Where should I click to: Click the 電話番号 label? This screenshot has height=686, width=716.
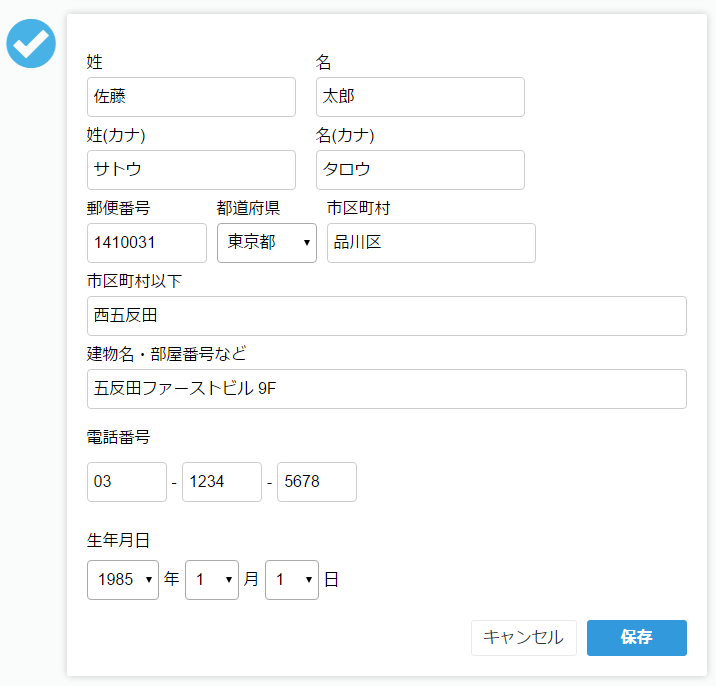click(119, 437)
